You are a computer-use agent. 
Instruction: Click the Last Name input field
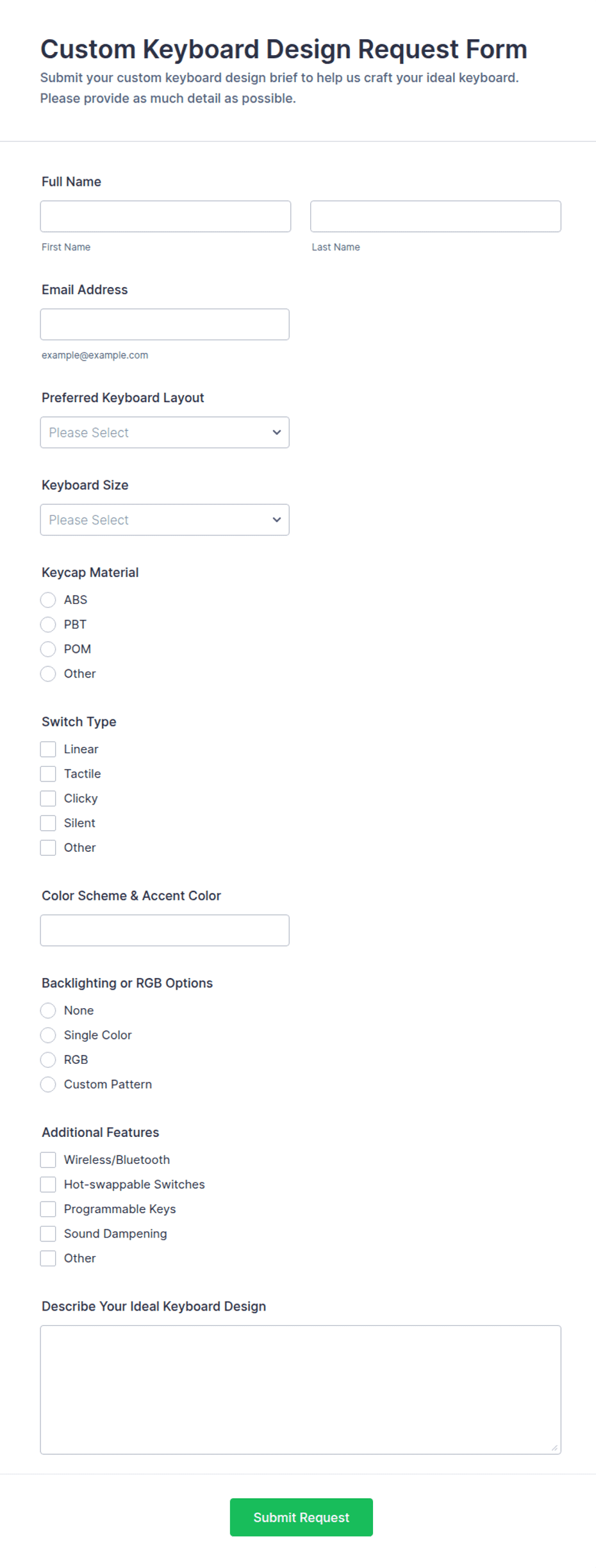tap(436, 216)
